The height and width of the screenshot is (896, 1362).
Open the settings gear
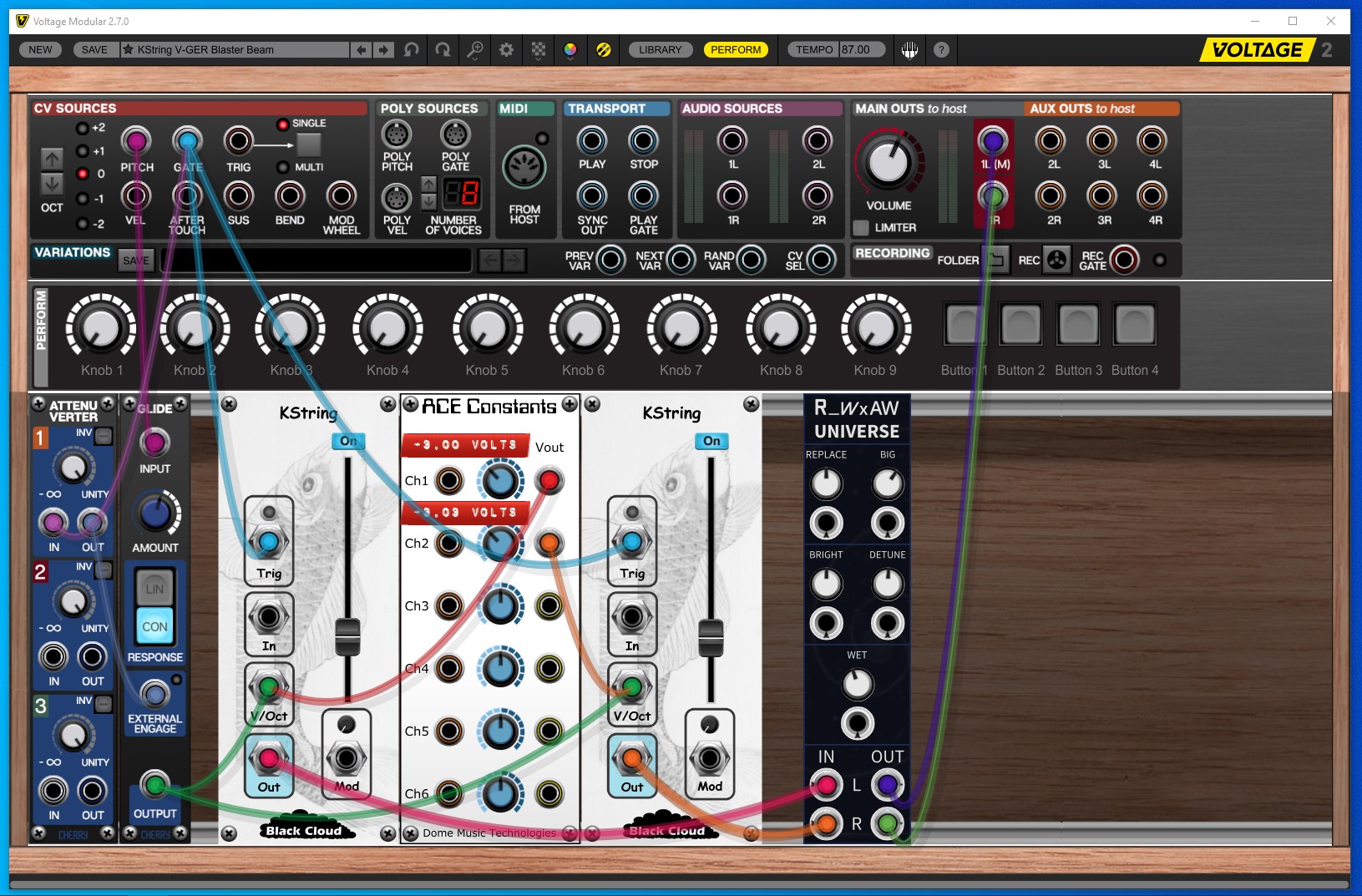click(506, 50)
